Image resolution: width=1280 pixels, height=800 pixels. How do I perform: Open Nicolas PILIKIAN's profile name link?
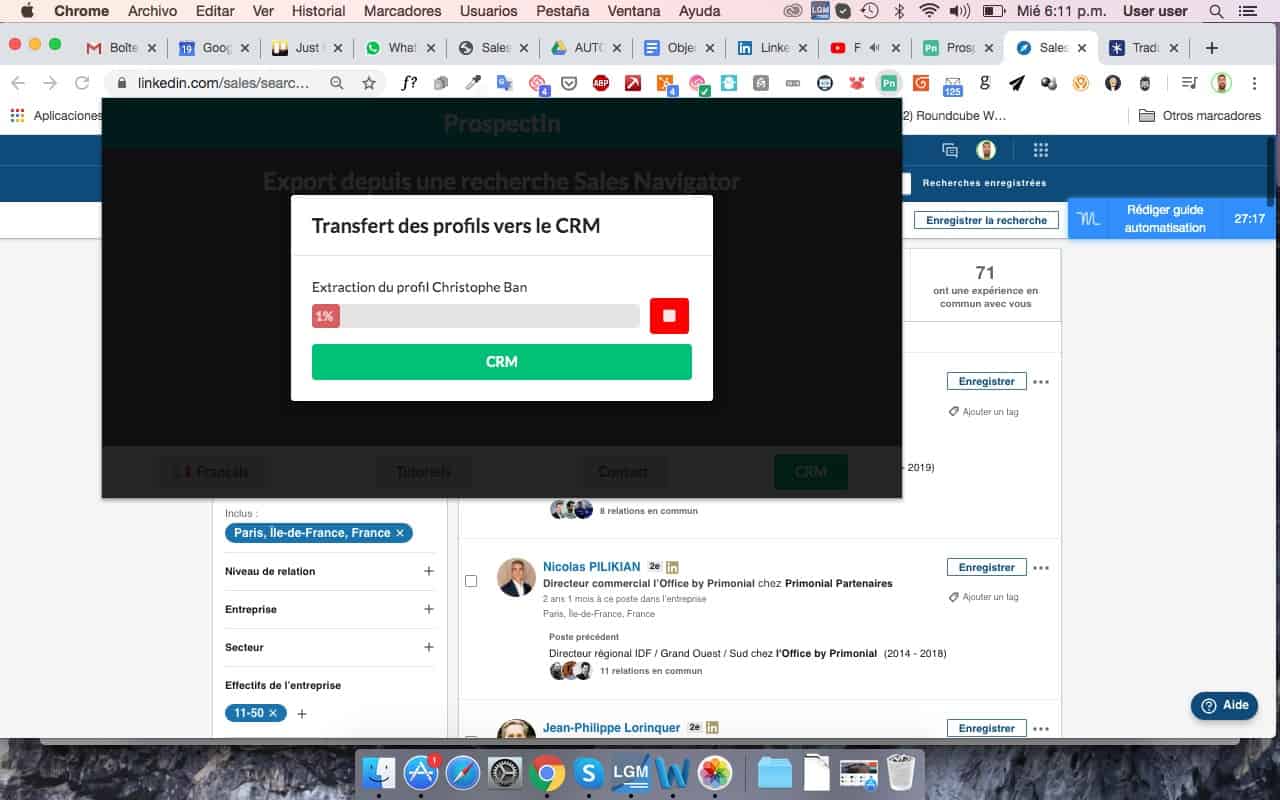tap(591, 567)
